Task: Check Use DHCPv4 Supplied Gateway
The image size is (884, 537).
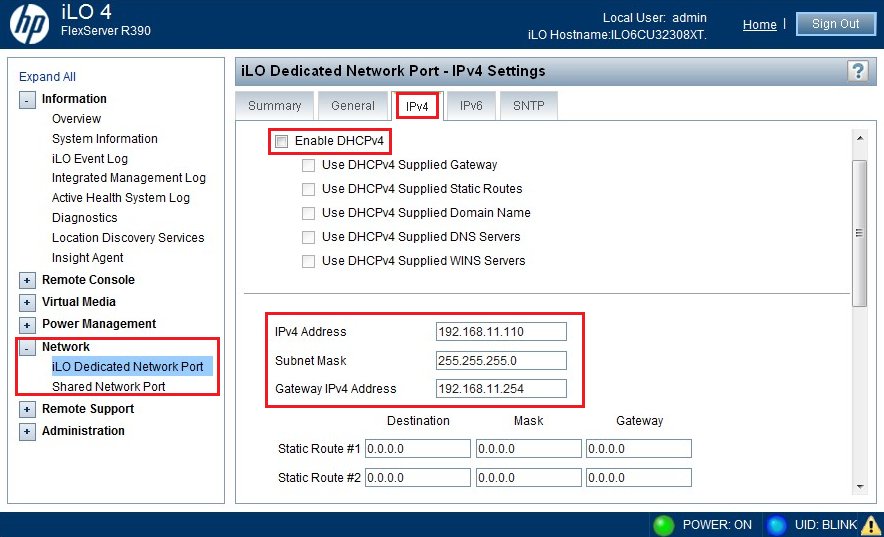Action: click(x=308, y=166)
